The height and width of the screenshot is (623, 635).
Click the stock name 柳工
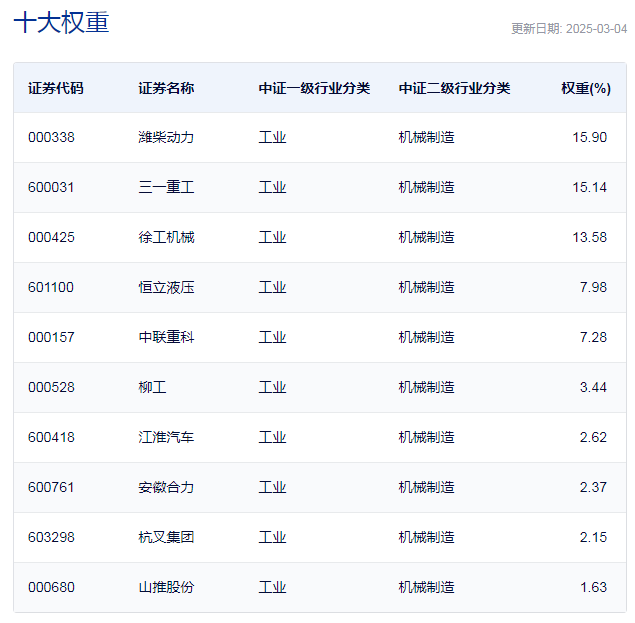point(152,388)
